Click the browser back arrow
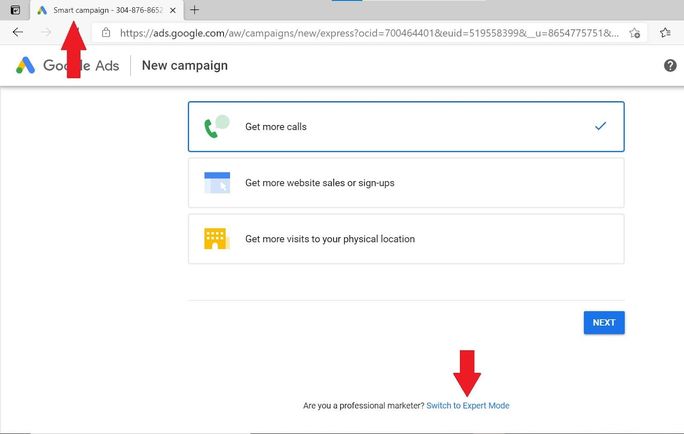The width and height of the screenshot is (684, 434). [18, 32]
